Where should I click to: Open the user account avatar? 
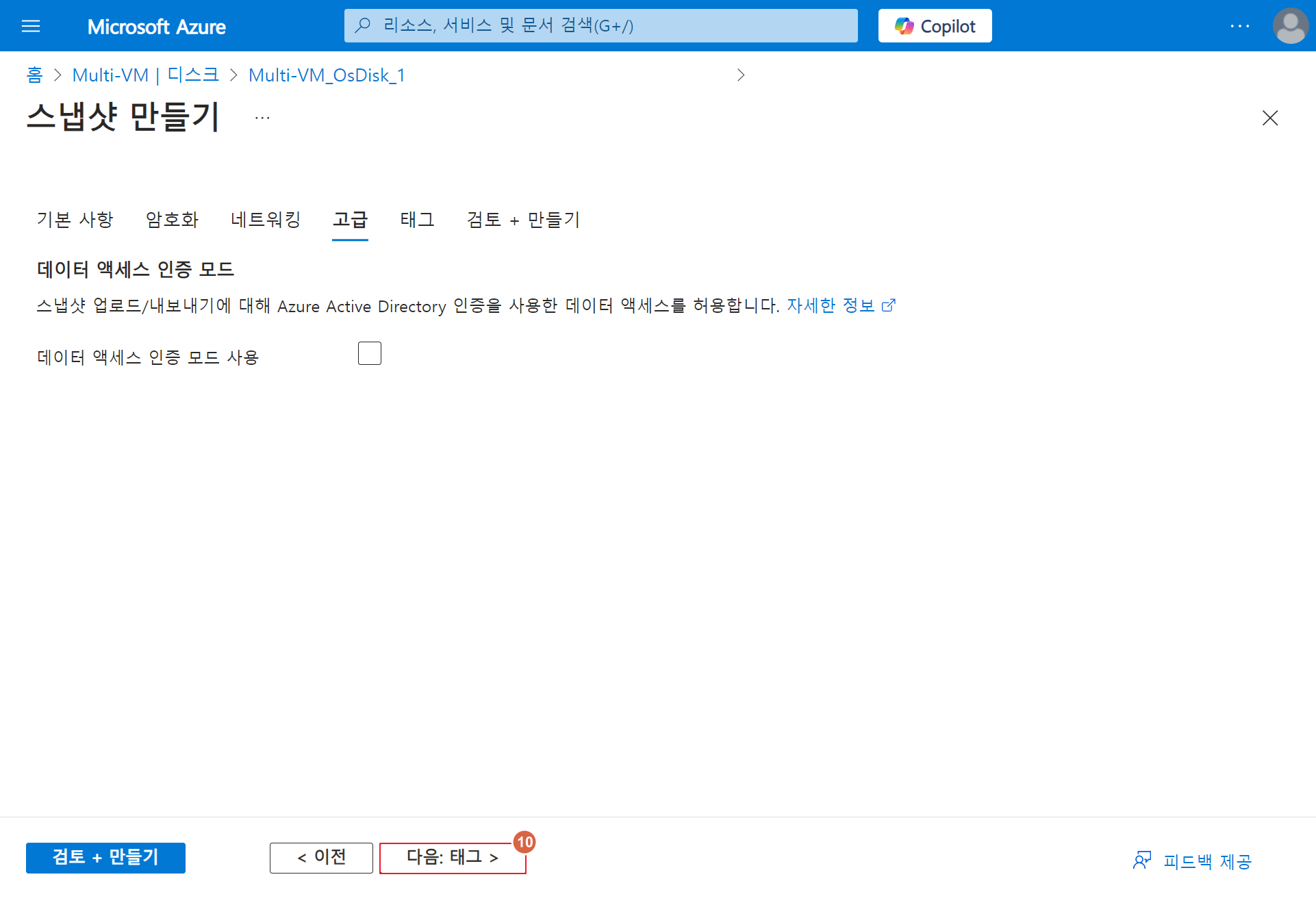coord(1290,26)
